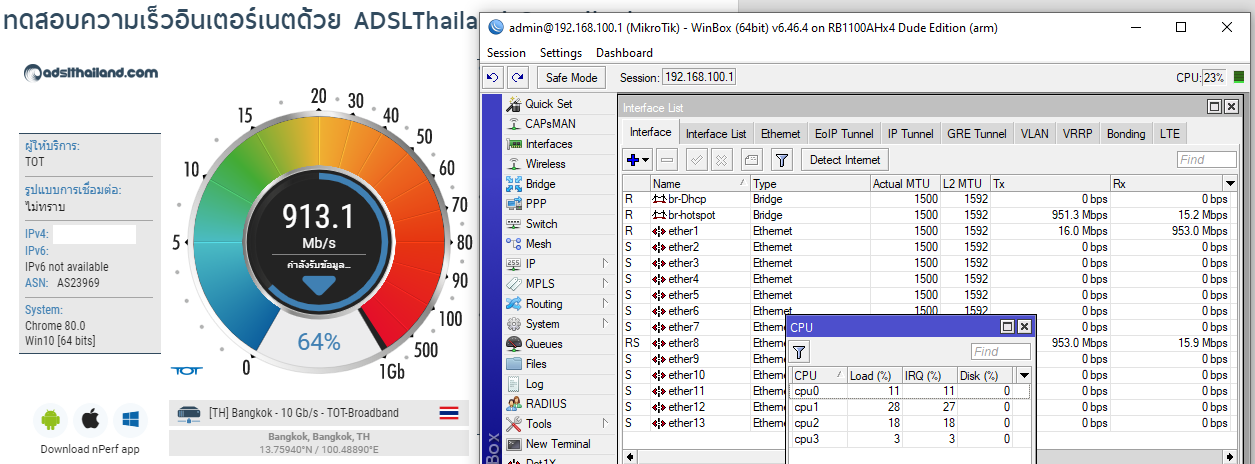Switch to the GRE Tunnel tab
The height and width of the screenshot is (464, 1255).
coord(977,133)
